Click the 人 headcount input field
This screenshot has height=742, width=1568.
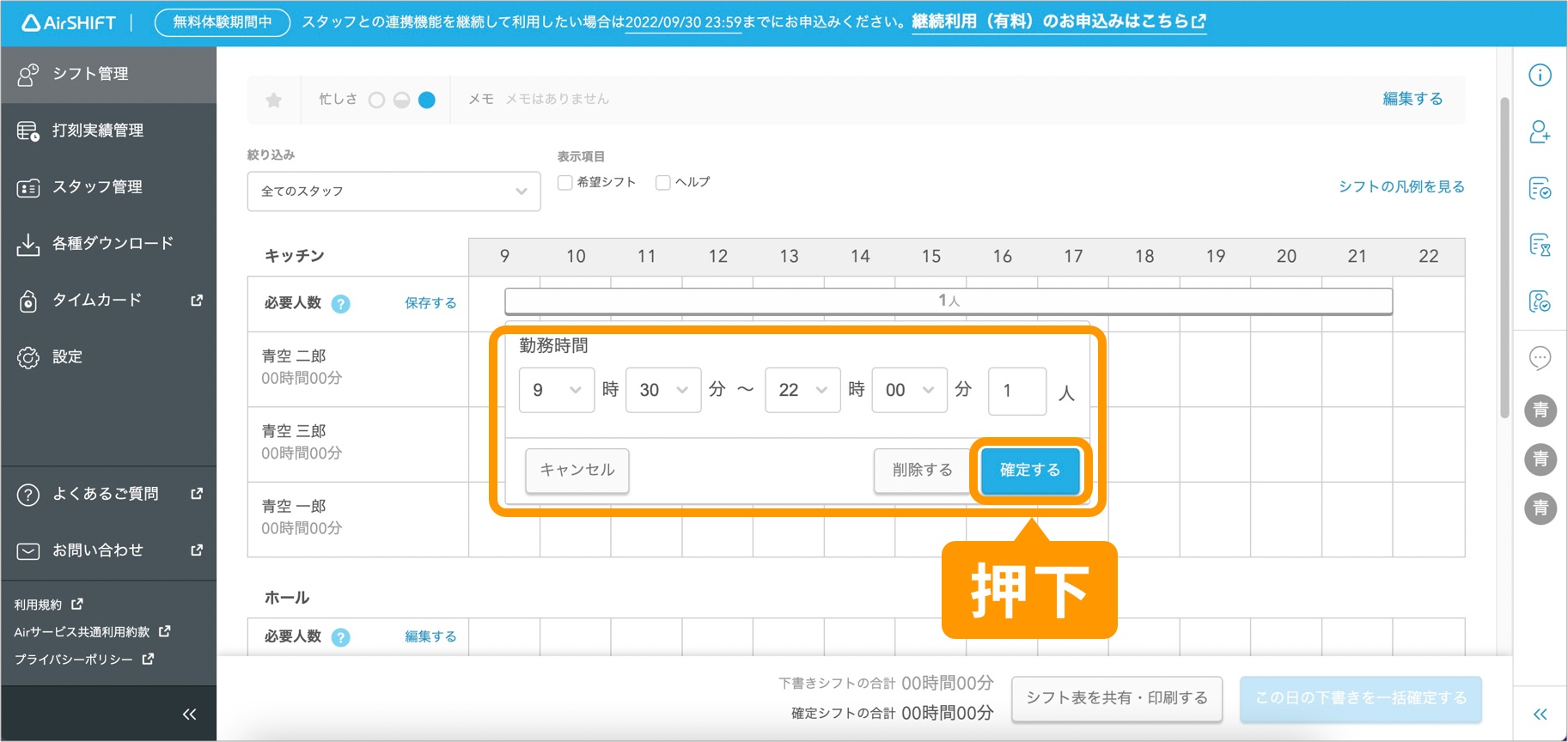[x=1017, y=392]
